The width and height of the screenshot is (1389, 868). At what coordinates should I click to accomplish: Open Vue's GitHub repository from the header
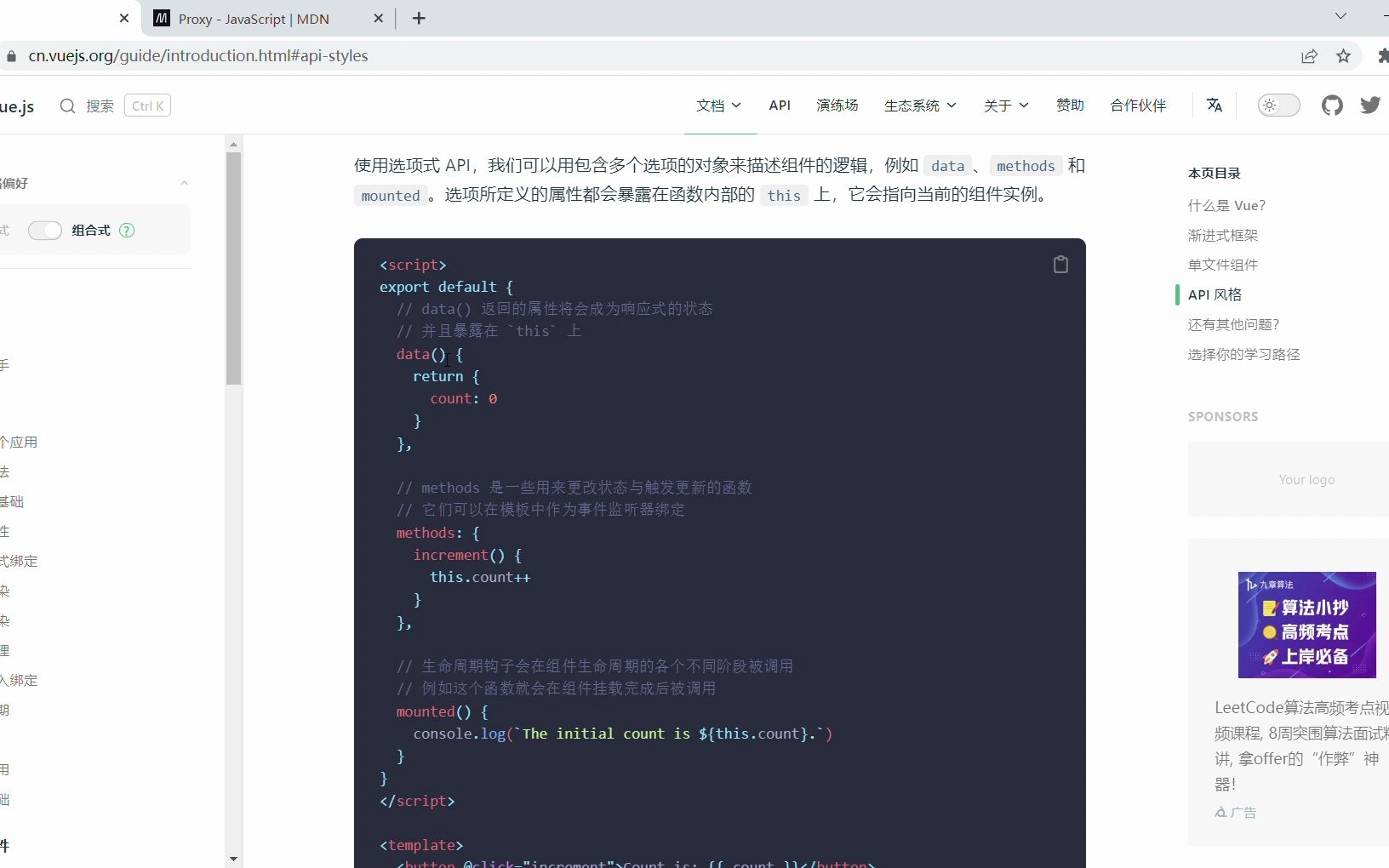[1333, 106]
